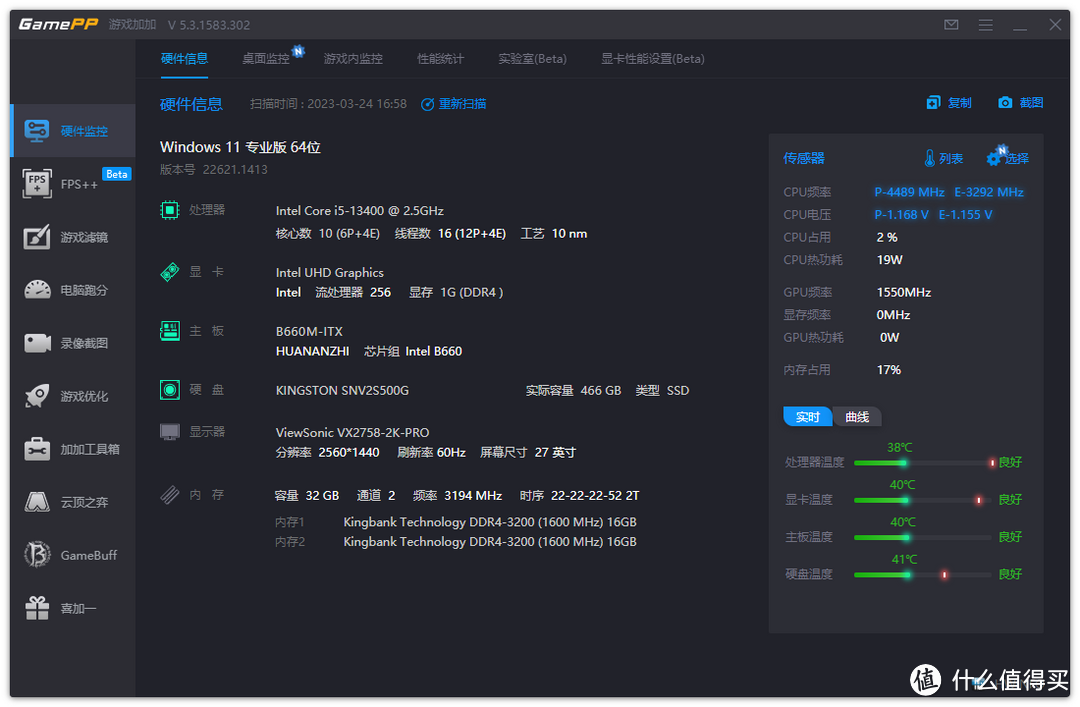Open the hamburger menu in title bar
Viewport: 1080px width, 707px height.
tap(986, 25)
